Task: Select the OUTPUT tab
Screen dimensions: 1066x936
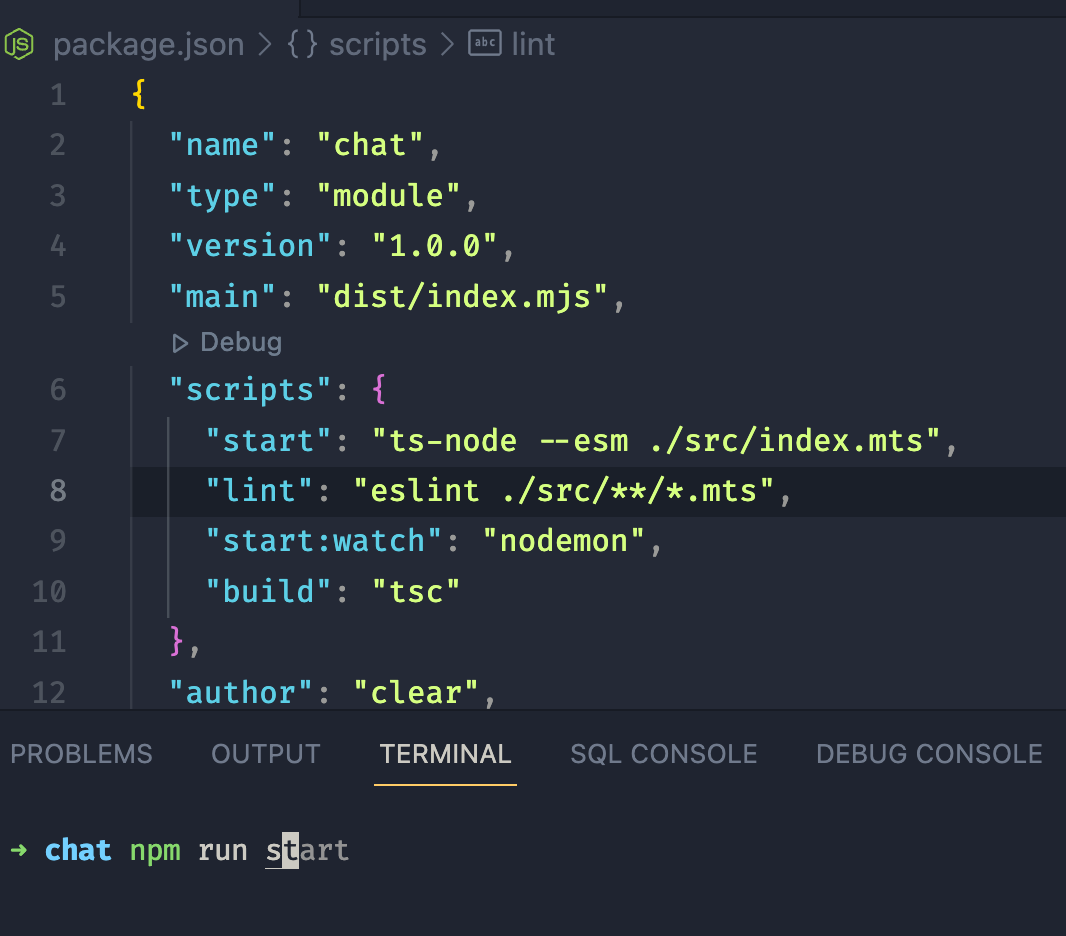Action: point(265,754)
